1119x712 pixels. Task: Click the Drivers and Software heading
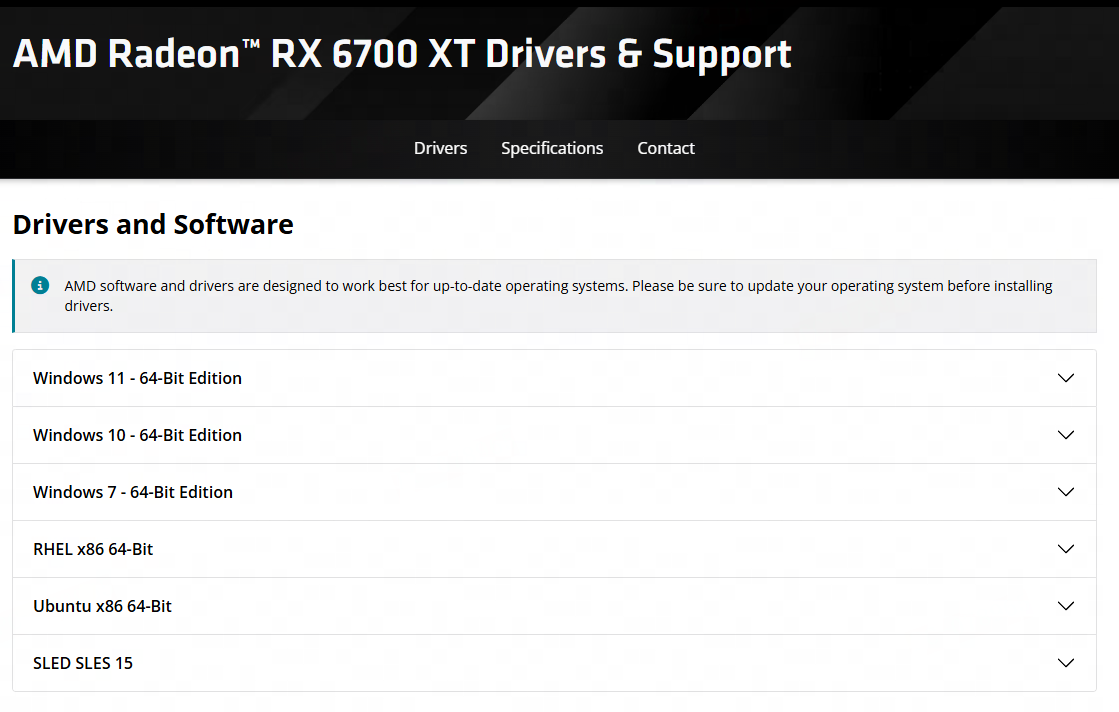coord(153,224)
